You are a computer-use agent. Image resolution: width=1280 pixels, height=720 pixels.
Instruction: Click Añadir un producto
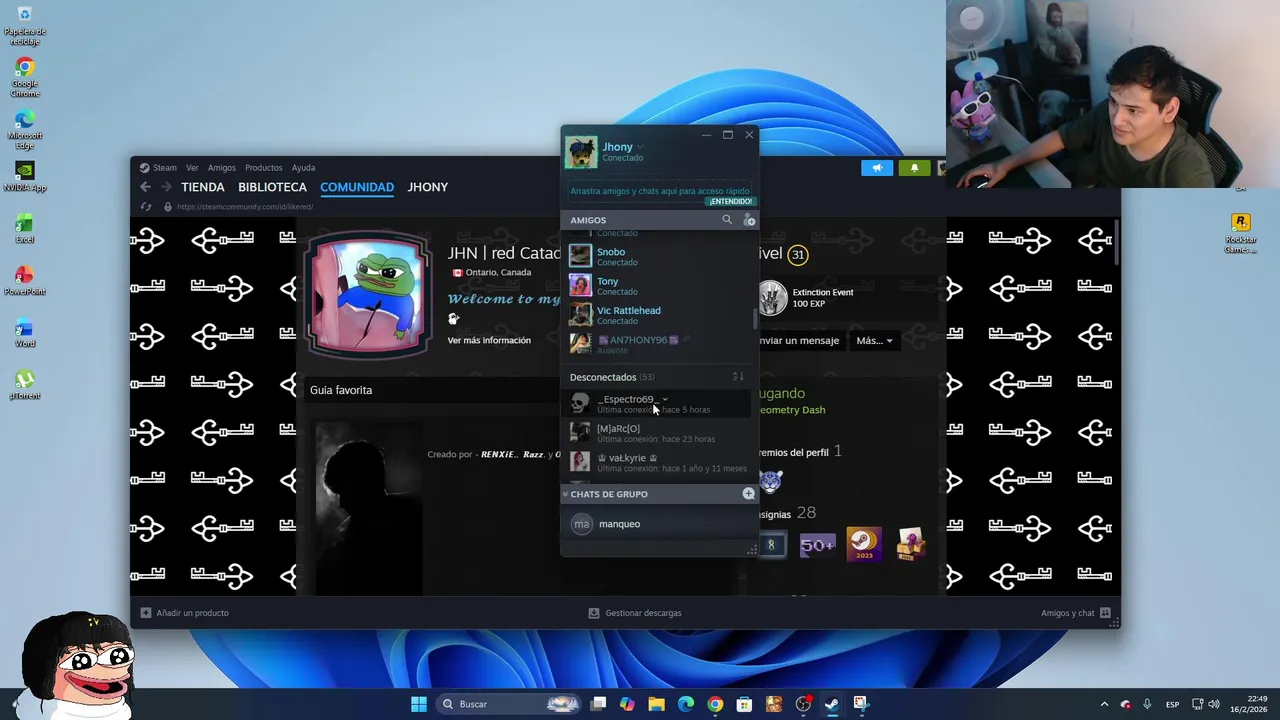click(185, 613)
